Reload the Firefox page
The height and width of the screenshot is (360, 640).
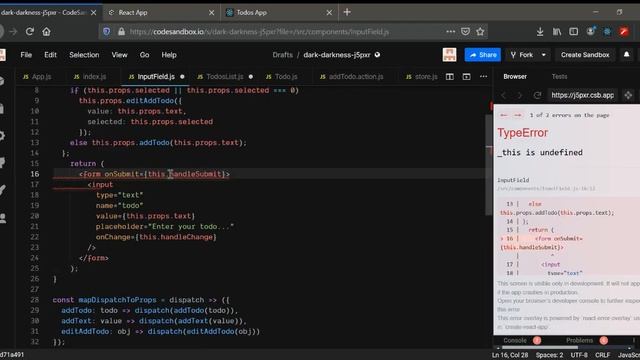tap(29, 31)
